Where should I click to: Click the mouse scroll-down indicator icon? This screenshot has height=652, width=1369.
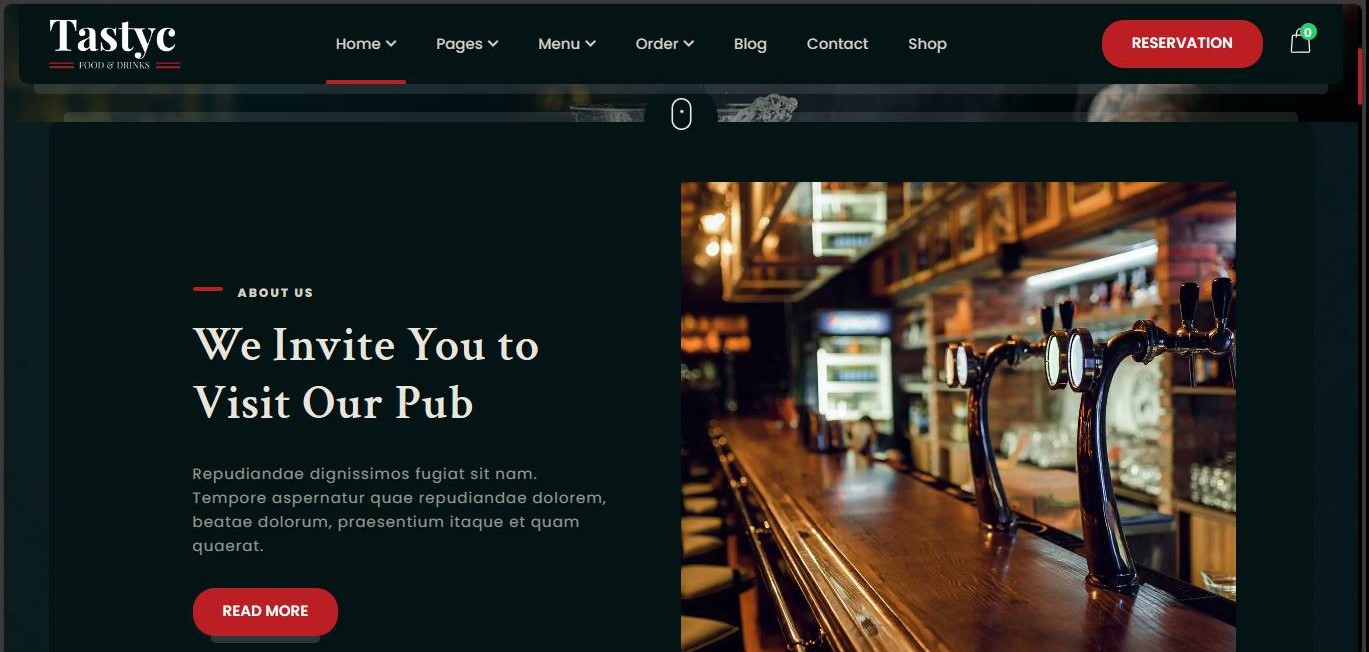681,114
